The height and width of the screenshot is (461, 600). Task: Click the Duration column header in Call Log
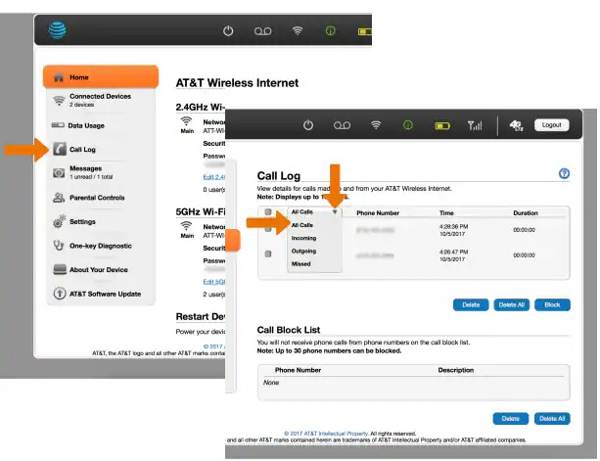tap(525, 213)
